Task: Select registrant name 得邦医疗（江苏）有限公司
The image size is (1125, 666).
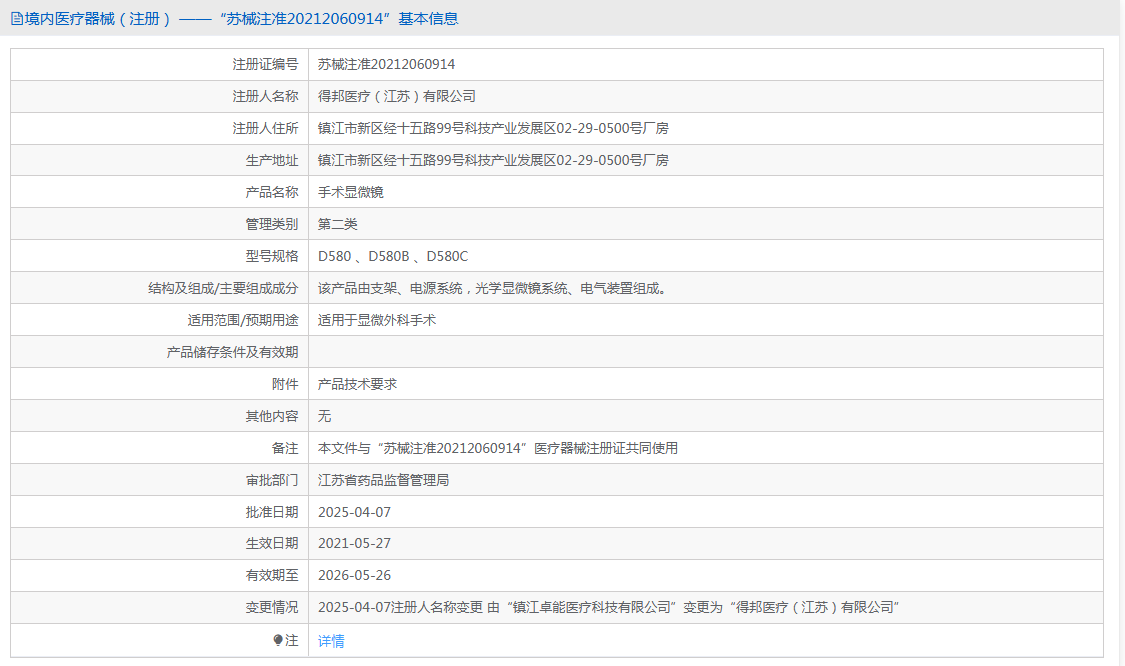Action: point(397,96)
